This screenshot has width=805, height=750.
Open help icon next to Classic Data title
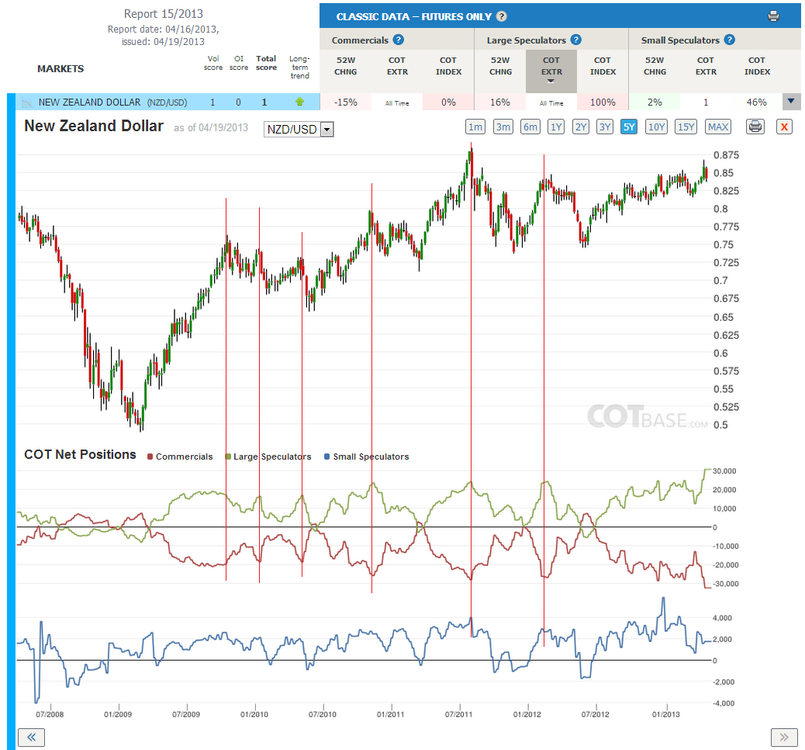[502, 16]
